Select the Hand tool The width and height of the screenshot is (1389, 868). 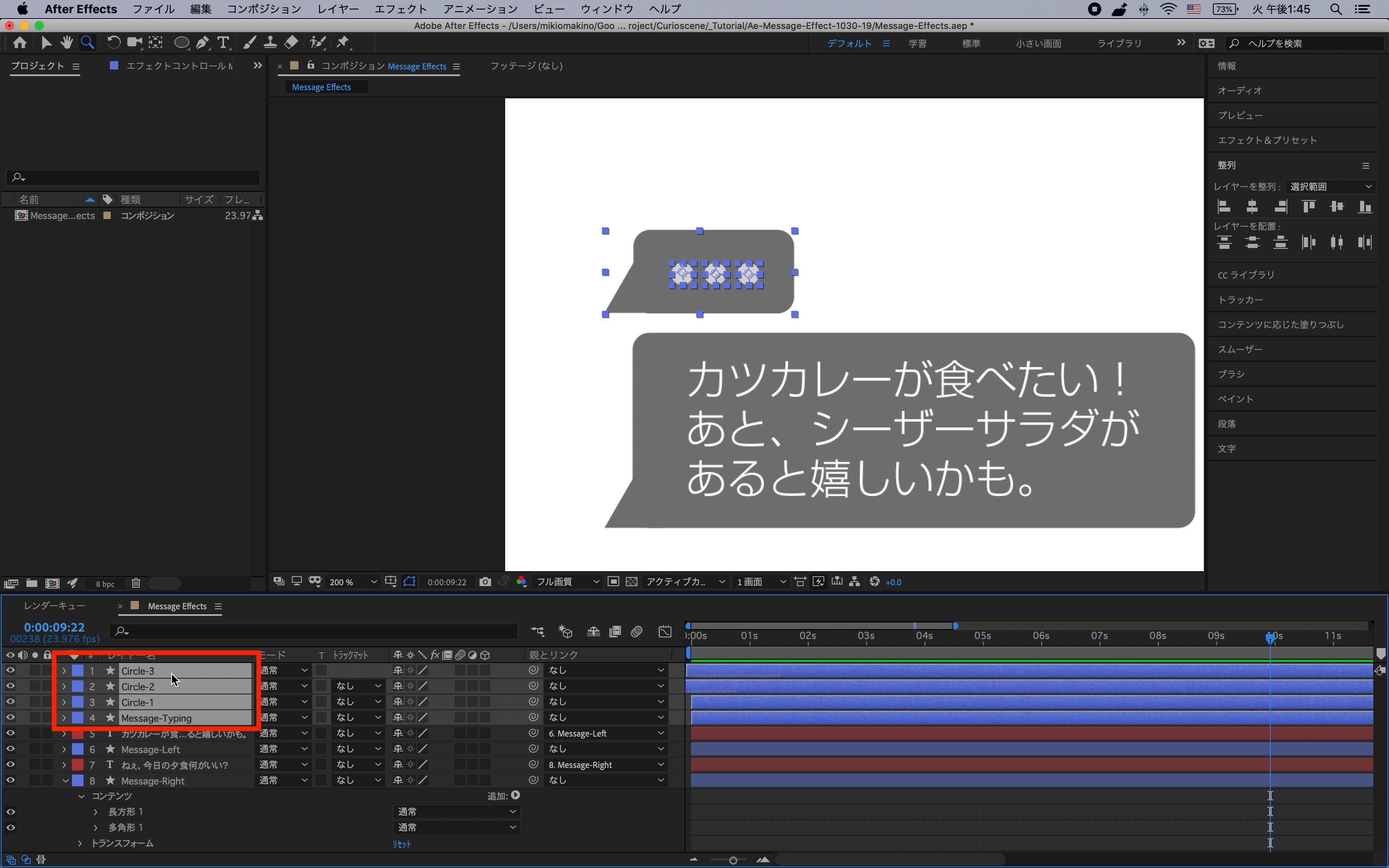pyautogui.click(x=67, y=43)
